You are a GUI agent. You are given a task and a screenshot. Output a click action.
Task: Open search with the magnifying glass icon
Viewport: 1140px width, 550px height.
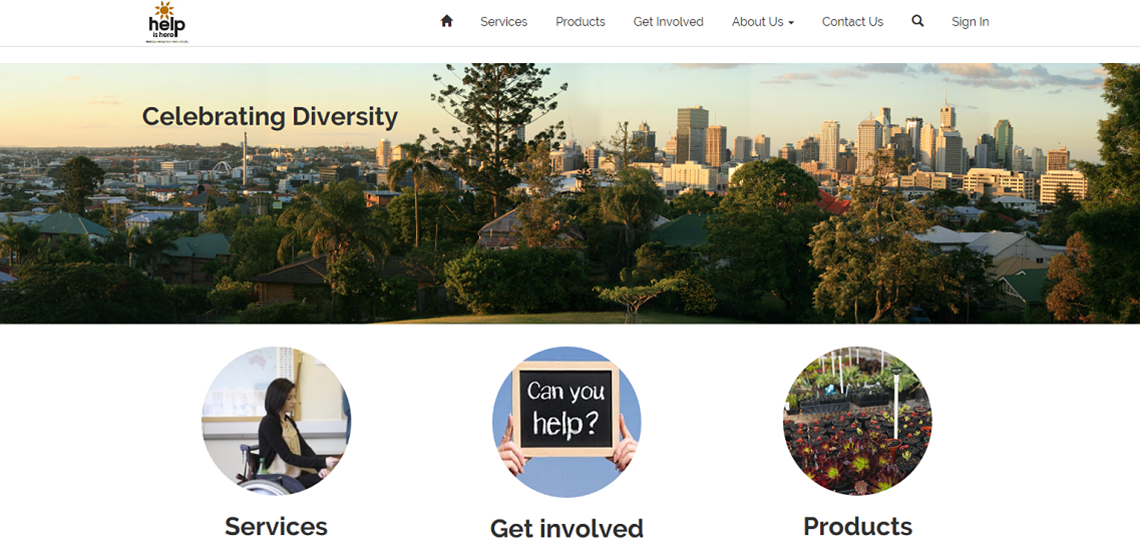point(917,21)
